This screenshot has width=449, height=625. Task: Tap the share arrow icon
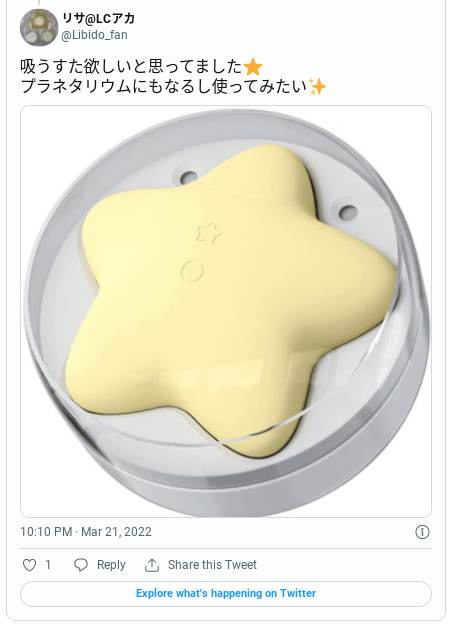pyautogui.click(x=152, y=565)
